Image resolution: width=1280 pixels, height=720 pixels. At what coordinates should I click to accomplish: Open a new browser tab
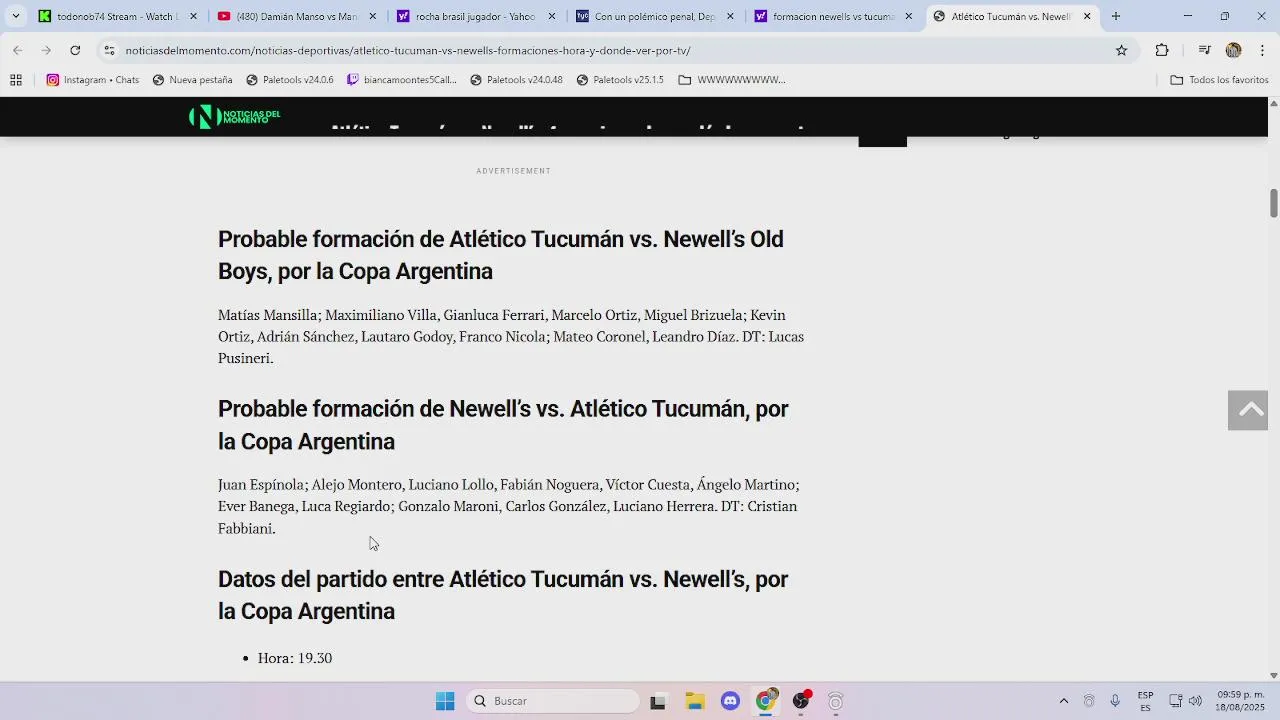tap(1116, 16)
